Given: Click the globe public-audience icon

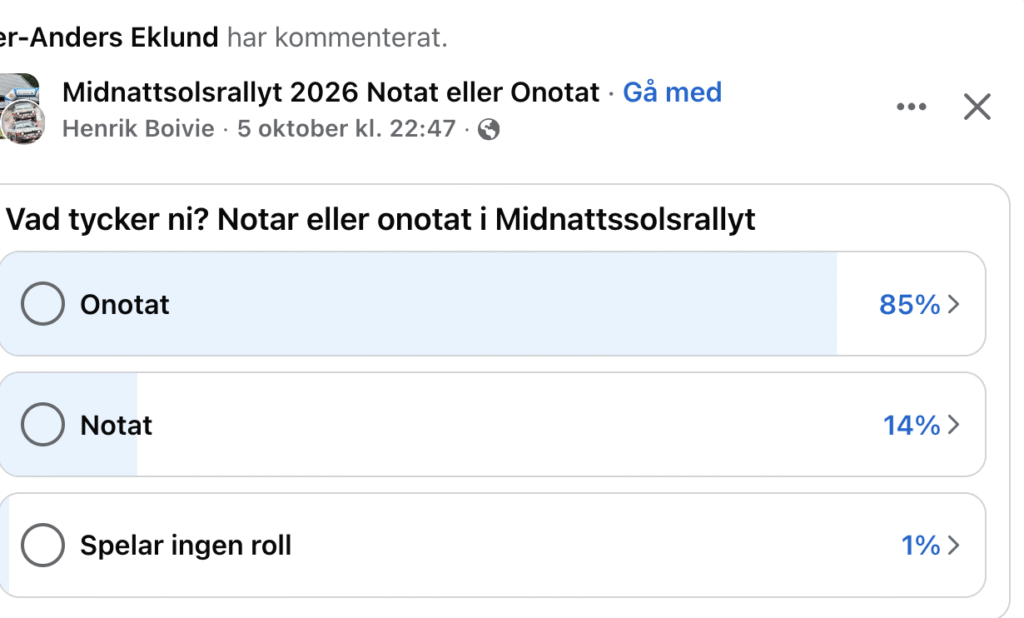Looking at the screenshot, I should point(489,129).
